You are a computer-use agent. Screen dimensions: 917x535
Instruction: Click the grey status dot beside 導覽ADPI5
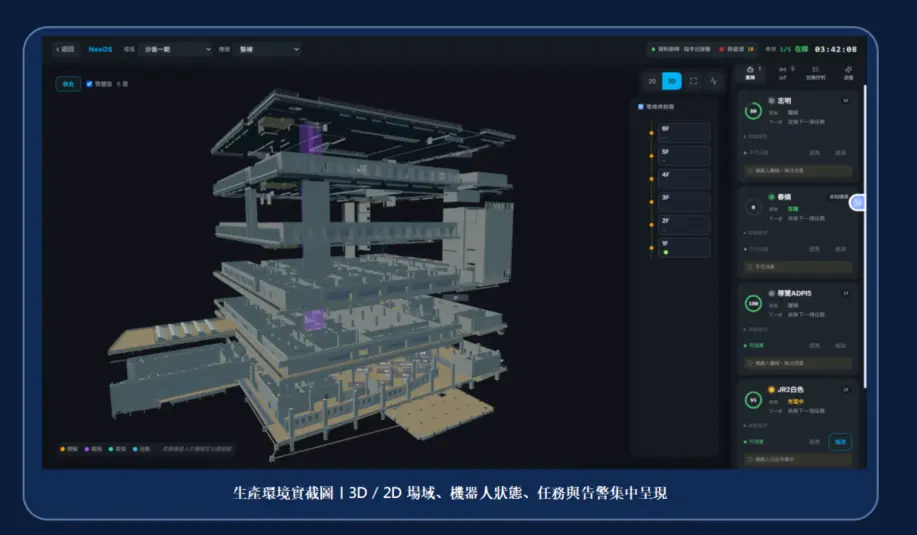click(771, 294)
